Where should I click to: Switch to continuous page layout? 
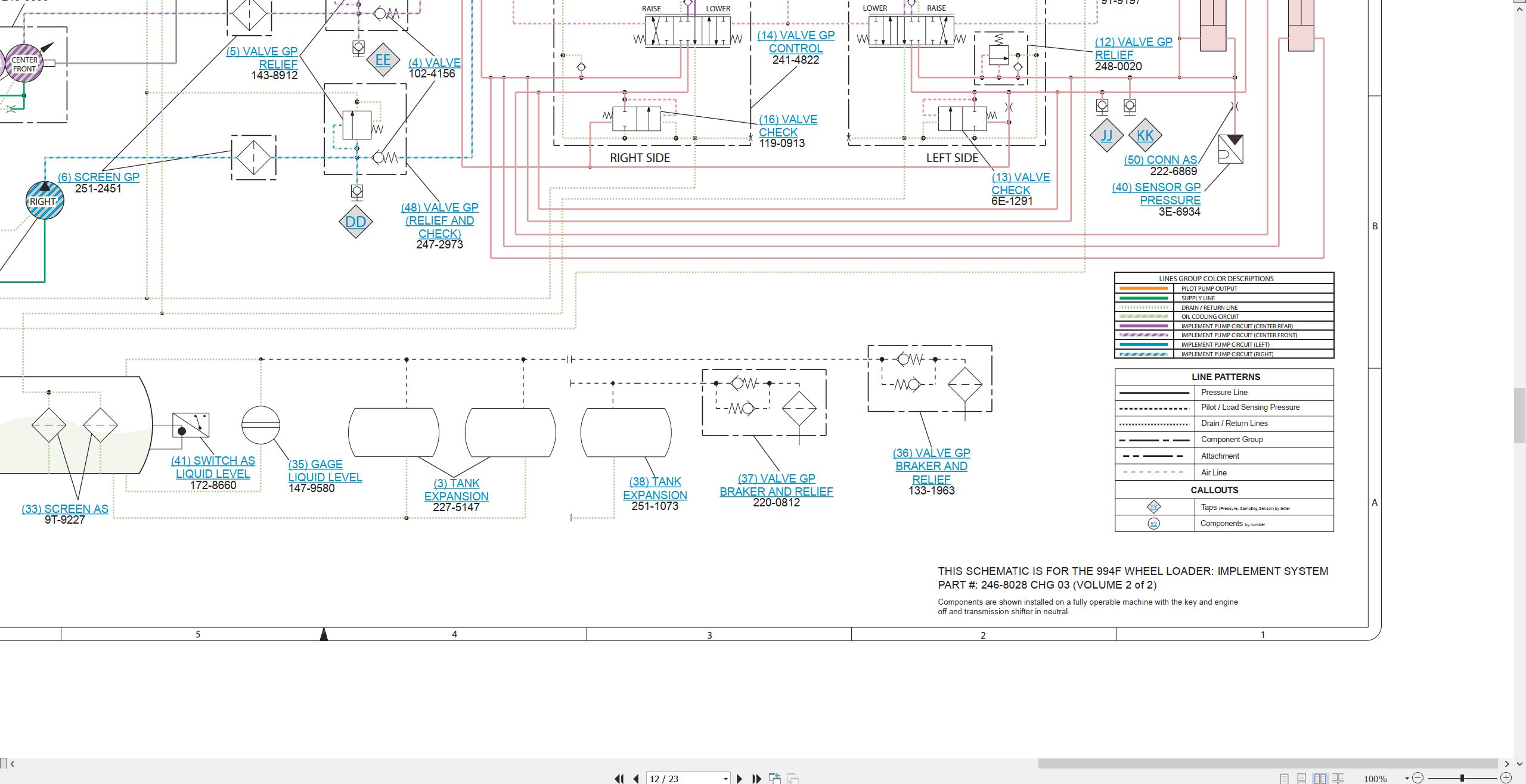click(x=1302, y=778)
